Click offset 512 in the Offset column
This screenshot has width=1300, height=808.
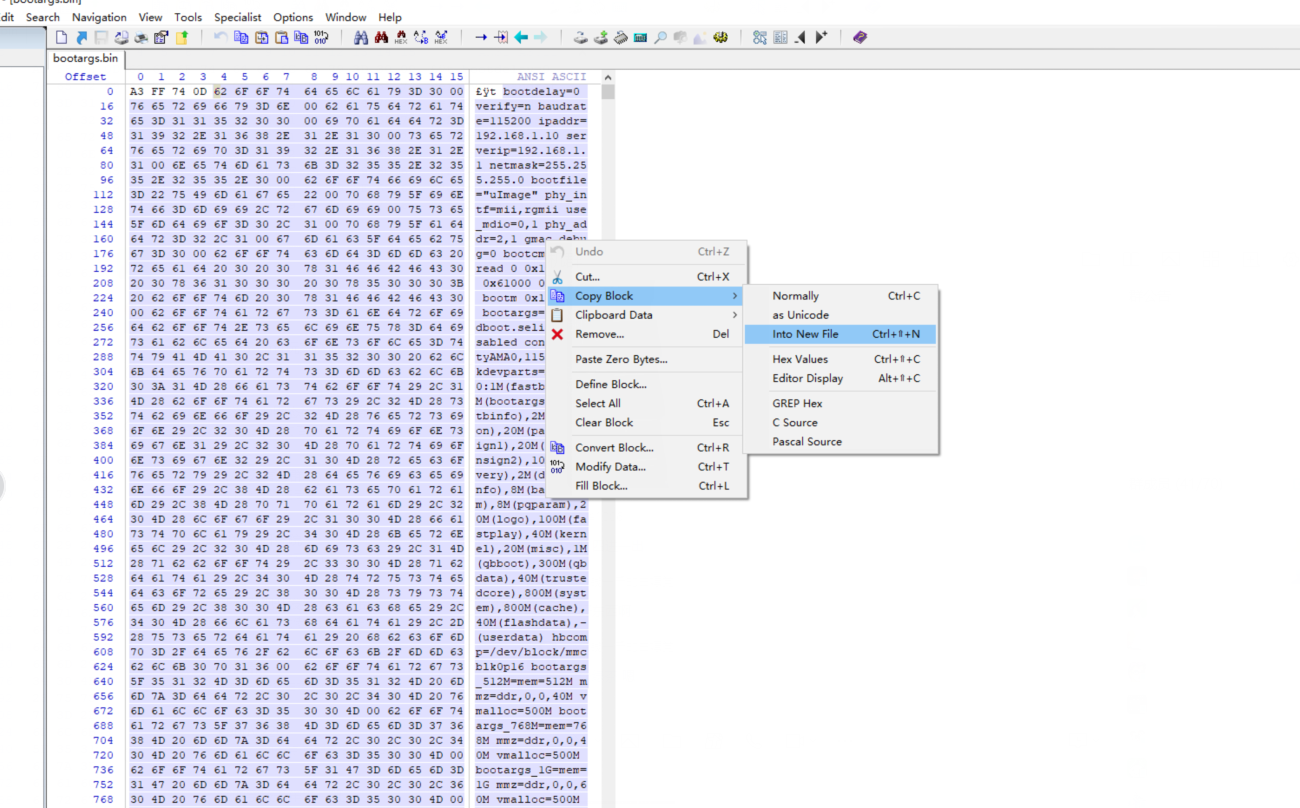103,563
